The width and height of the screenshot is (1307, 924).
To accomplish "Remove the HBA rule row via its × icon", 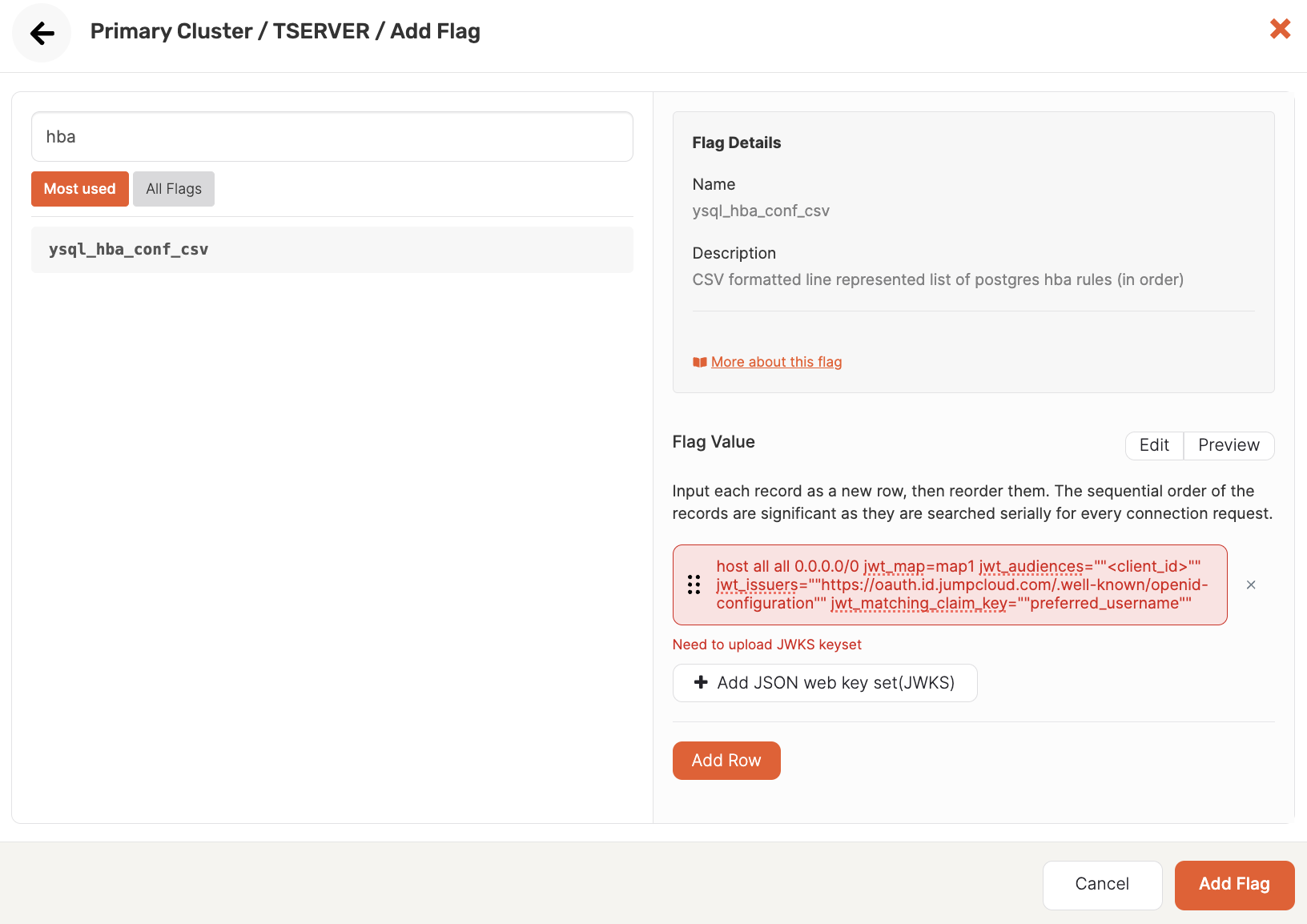I will pos(1250,585).
